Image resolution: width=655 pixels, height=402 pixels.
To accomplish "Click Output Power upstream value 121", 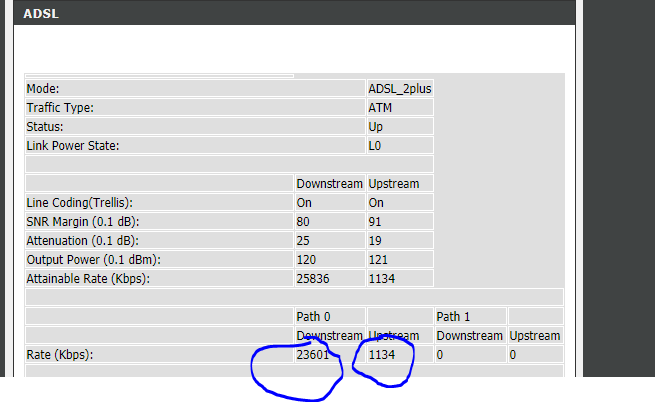I will [x=379, y=259].
